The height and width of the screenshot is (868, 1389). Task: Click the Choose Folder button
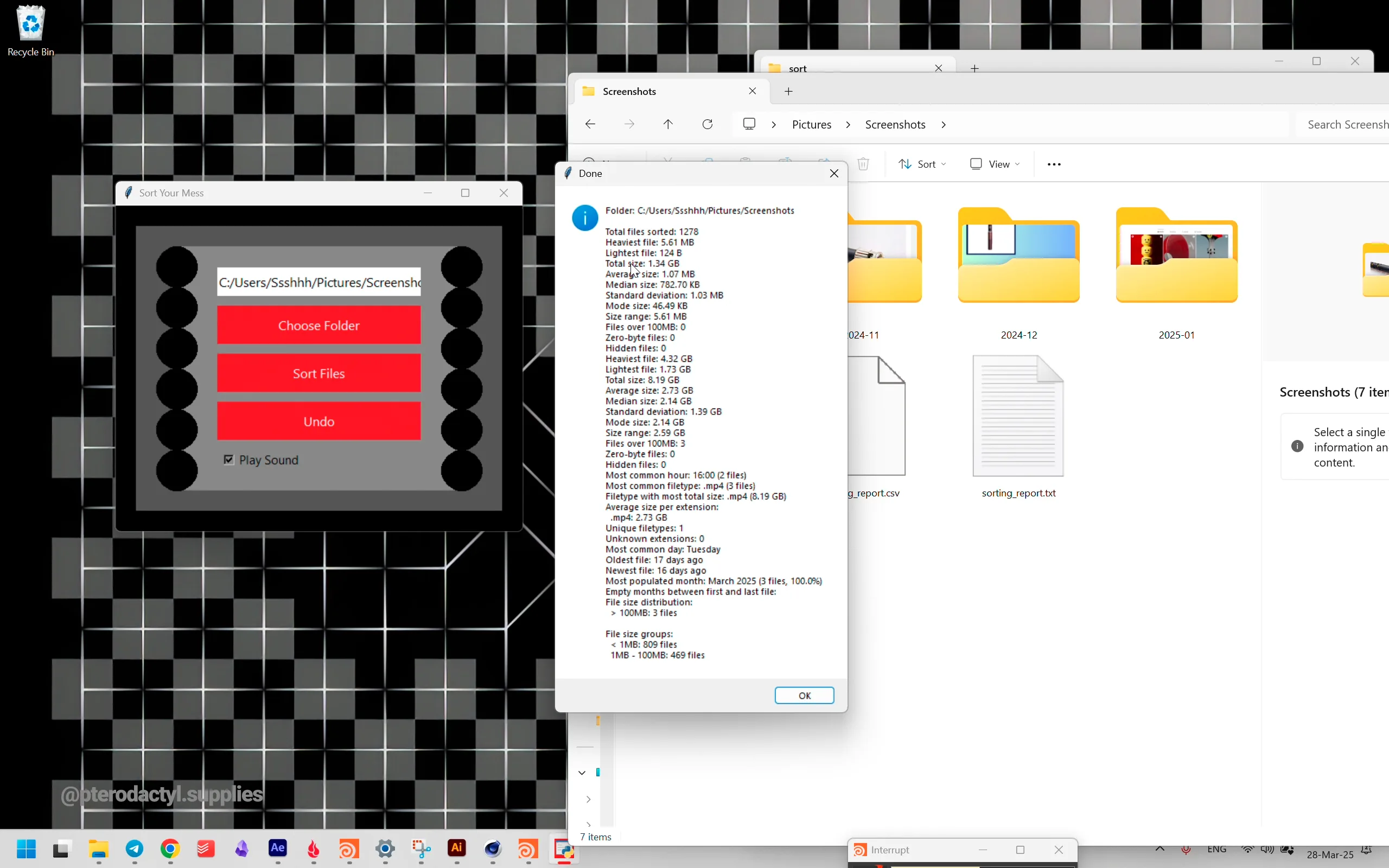click(x=318, y=325)
